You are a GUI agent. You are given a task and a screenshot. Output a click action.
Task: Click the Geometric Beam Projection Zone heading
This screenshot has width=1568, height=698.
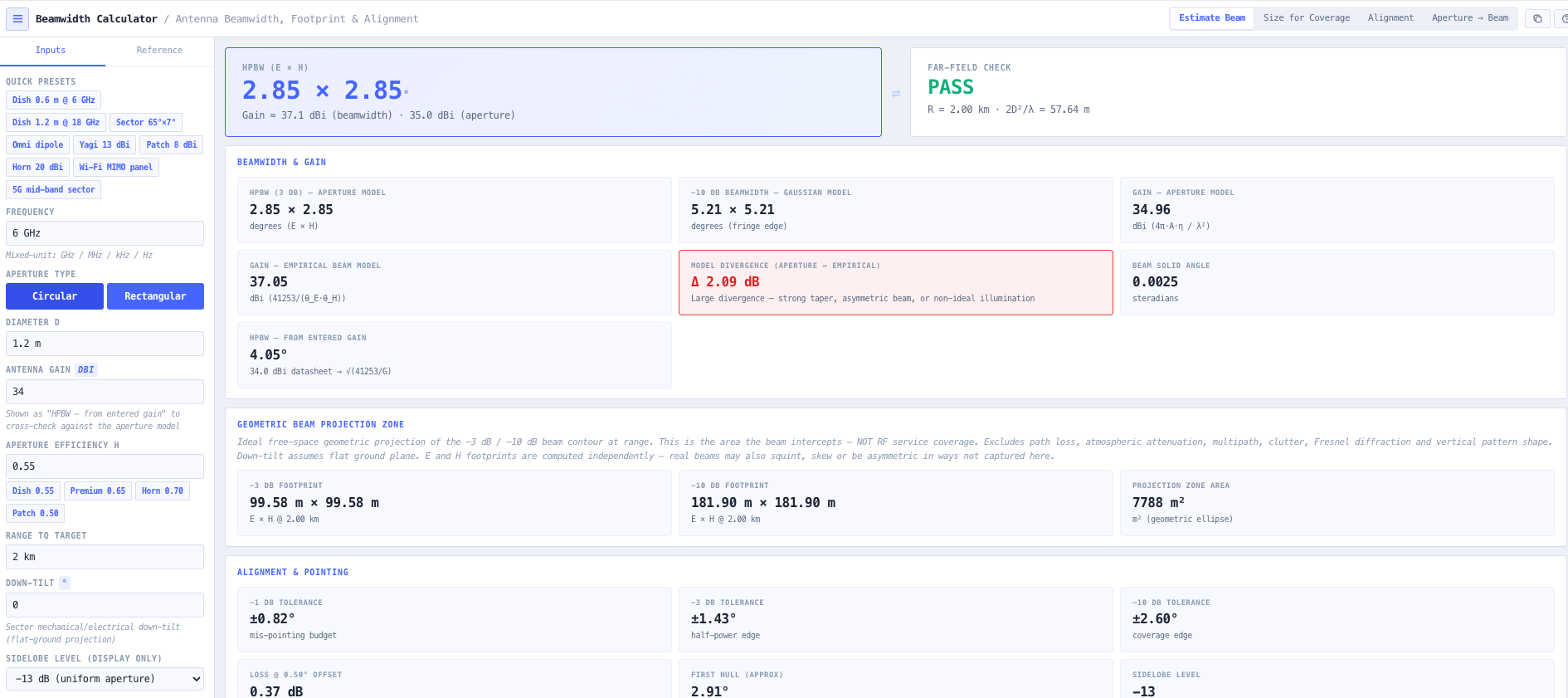pyautogui.click(x=320, y=425)
